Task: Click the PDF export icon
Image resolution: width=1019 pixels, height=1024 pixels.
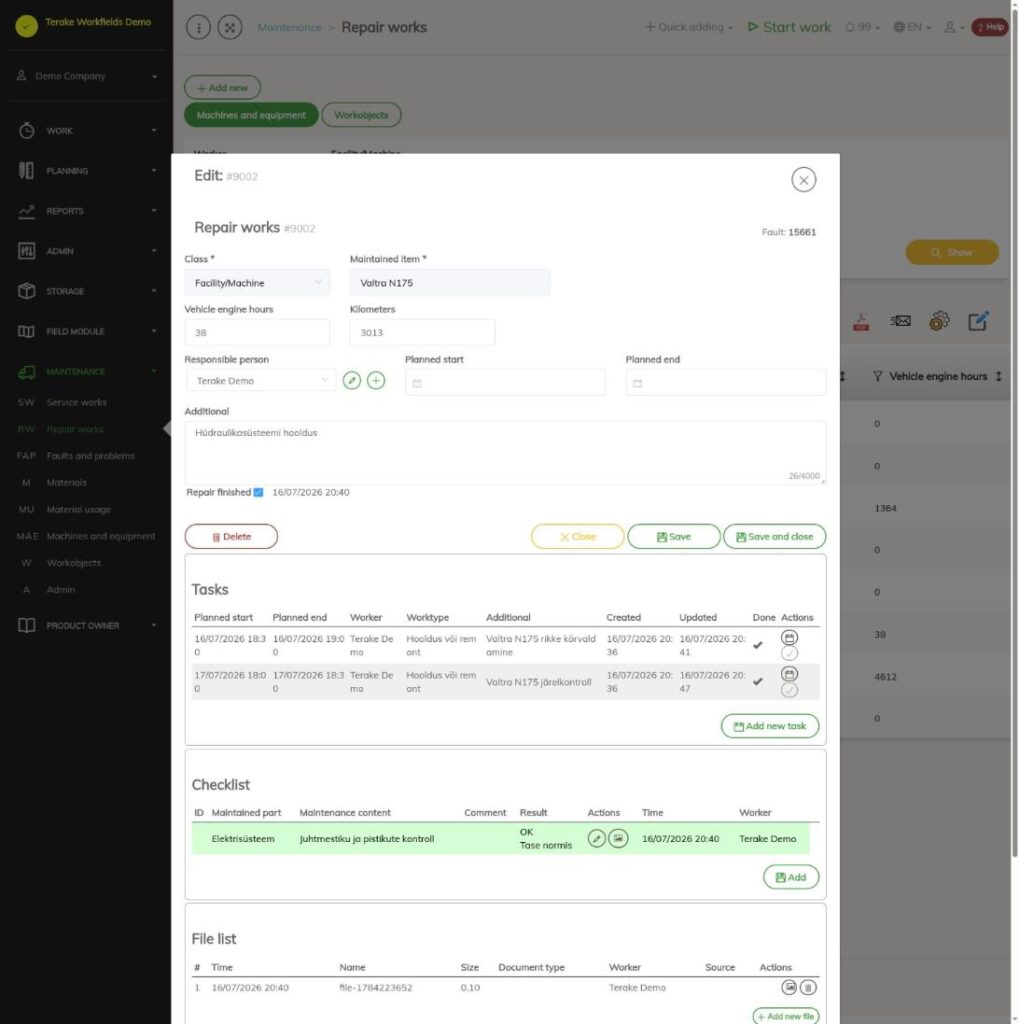Action: click(861, 321)
